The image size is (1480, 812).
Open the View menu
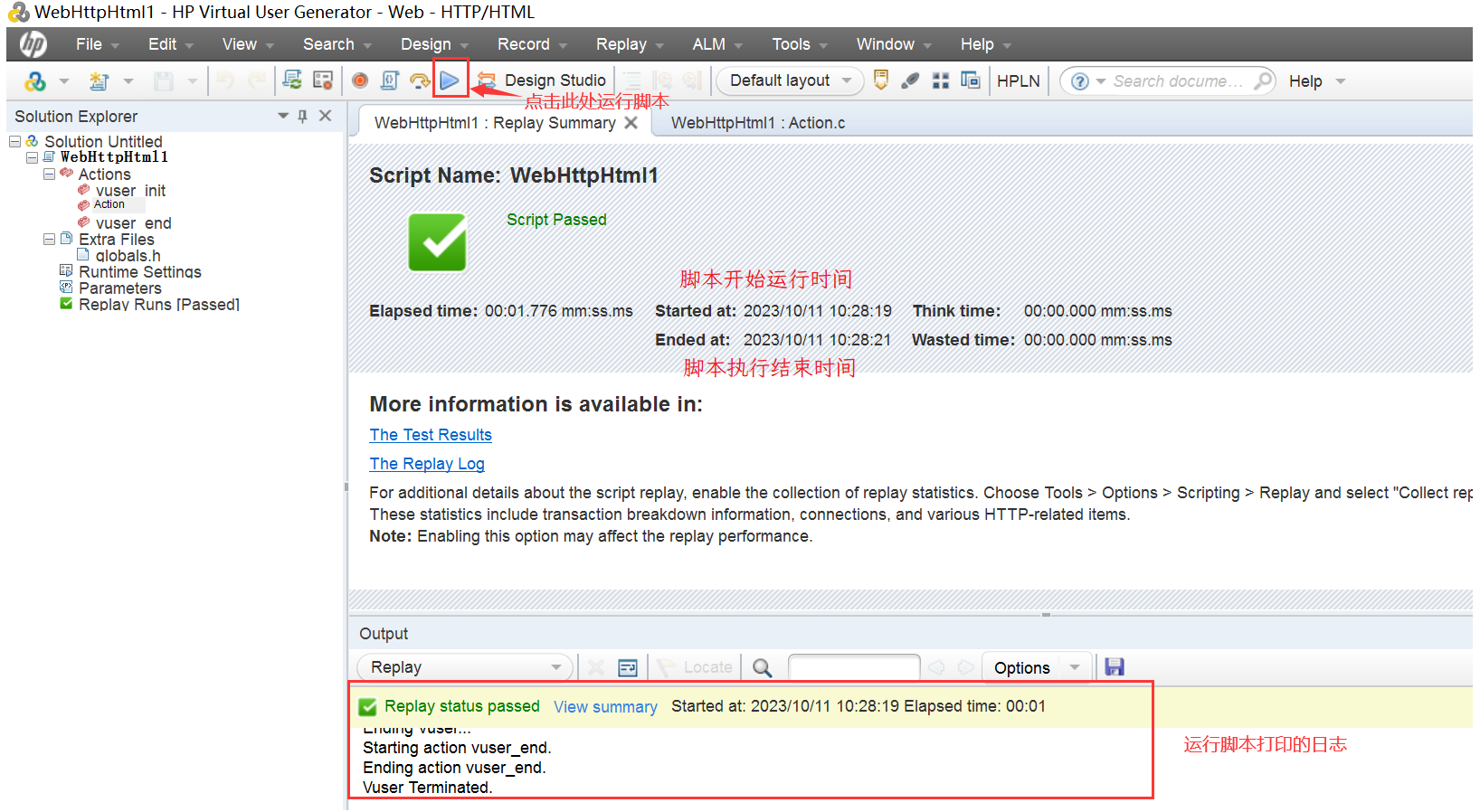click(x=248, y=44)
